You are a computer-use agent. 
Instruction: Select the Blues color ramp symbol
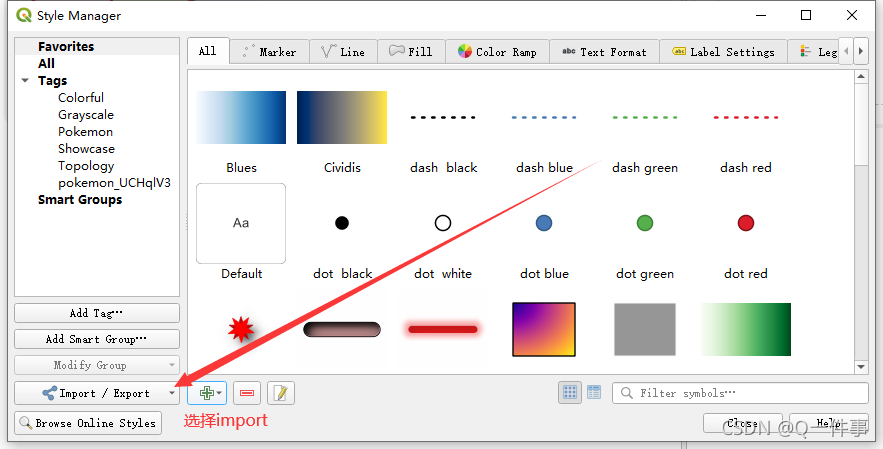(x=241, y=117)
